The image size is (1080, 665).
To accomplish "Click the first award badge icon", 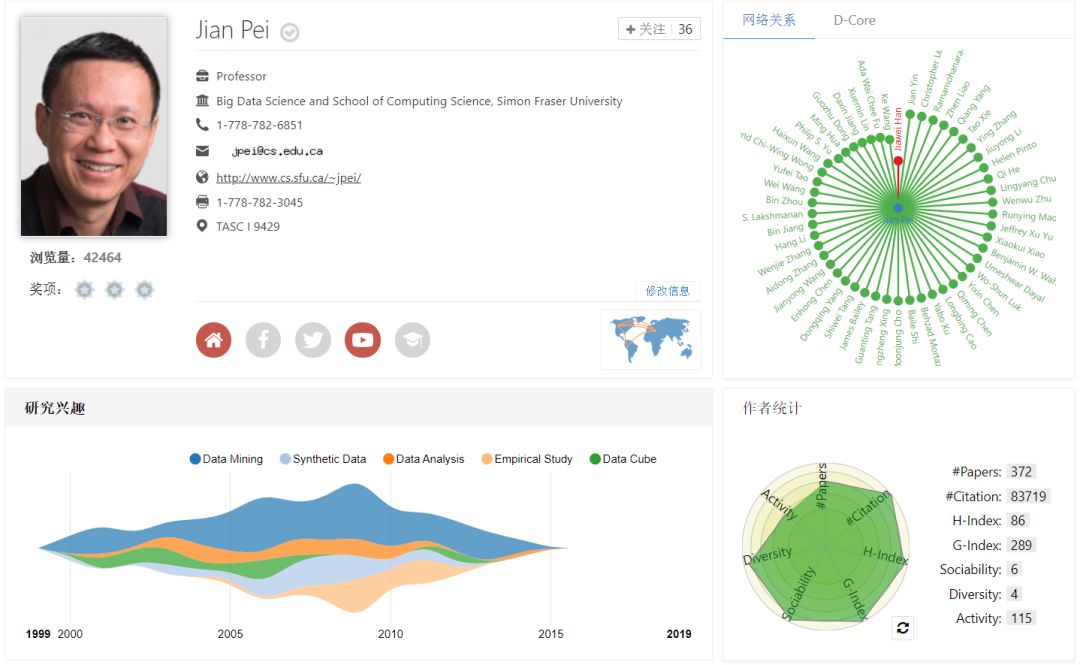I will pyautogui.click(x=85, y=290).
